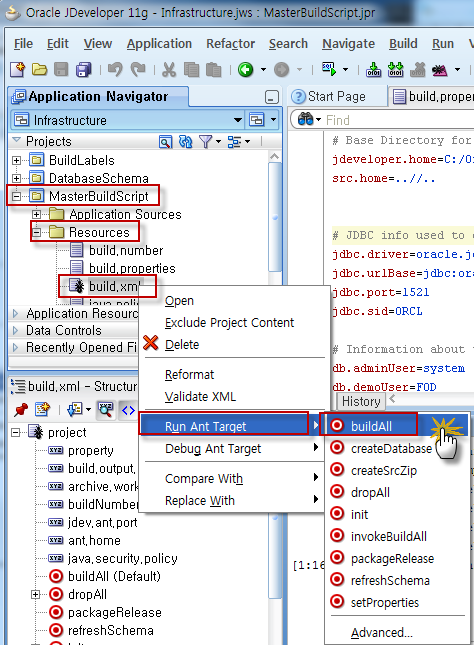Expand the Application Resources section
This screenshot has width=474, height=645.
click(15, 313)
